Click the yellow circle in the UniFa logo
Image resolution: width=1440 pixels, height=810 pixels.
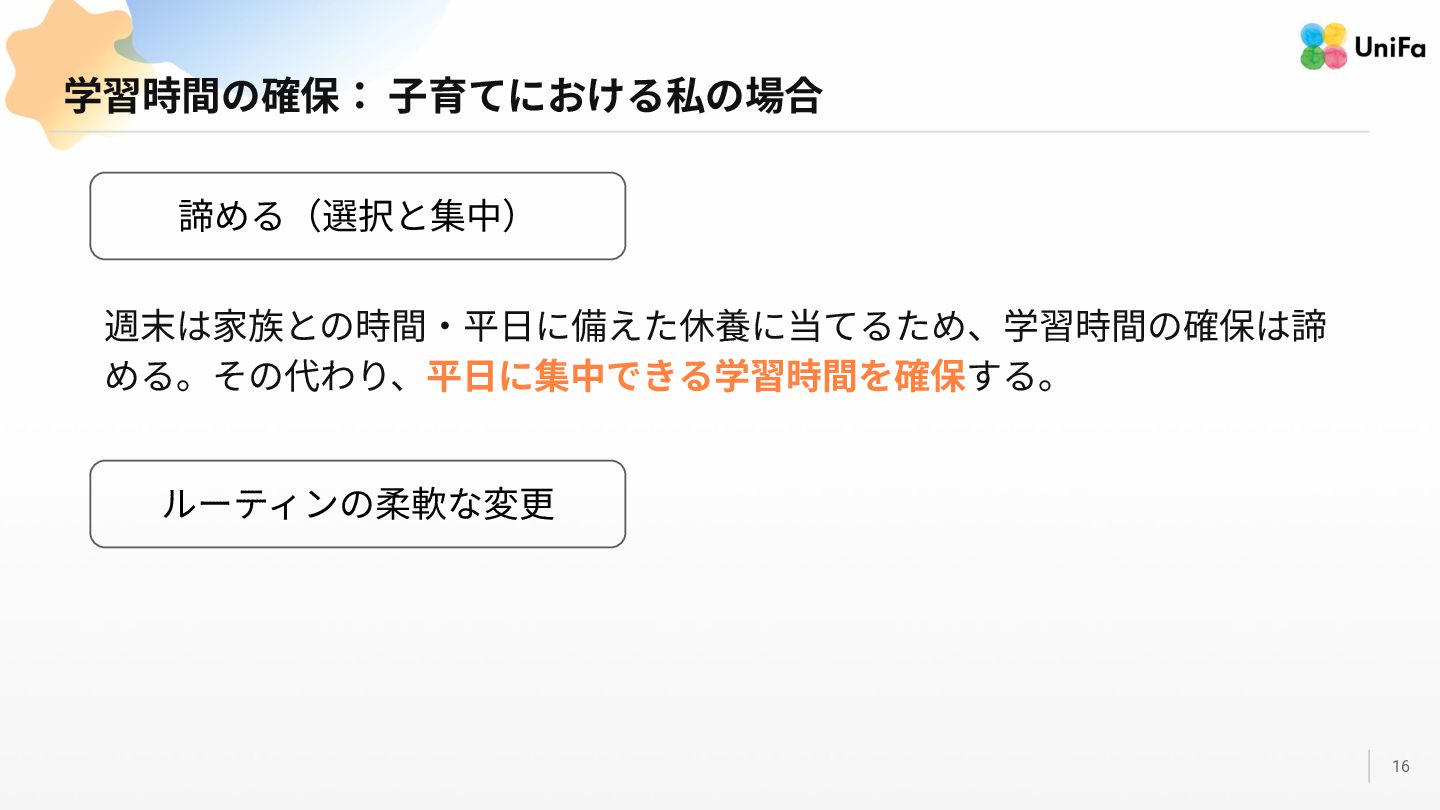(x=1335, y=34)
